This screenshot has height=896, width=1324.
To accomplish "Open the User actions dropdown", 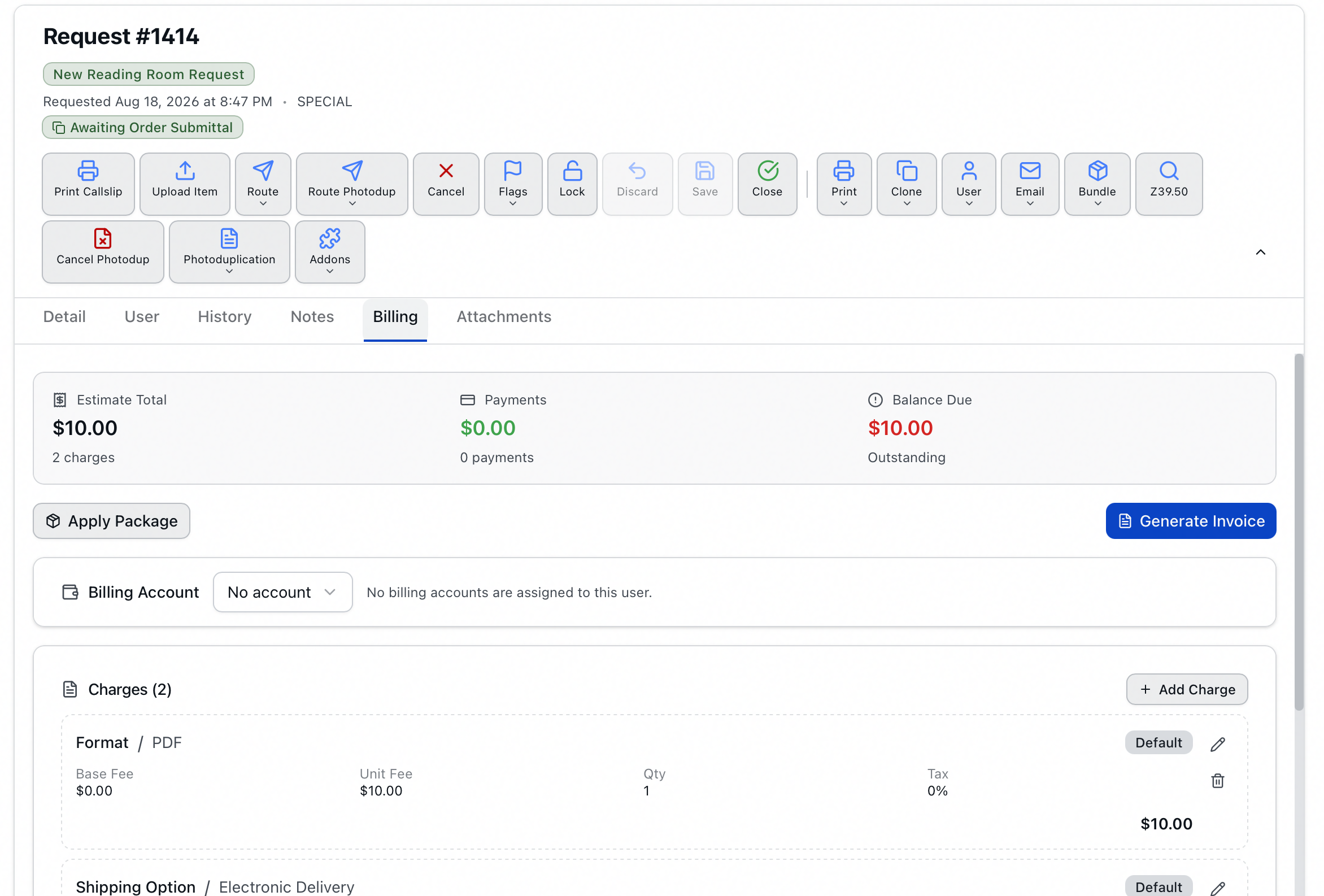I will (969, 184).
